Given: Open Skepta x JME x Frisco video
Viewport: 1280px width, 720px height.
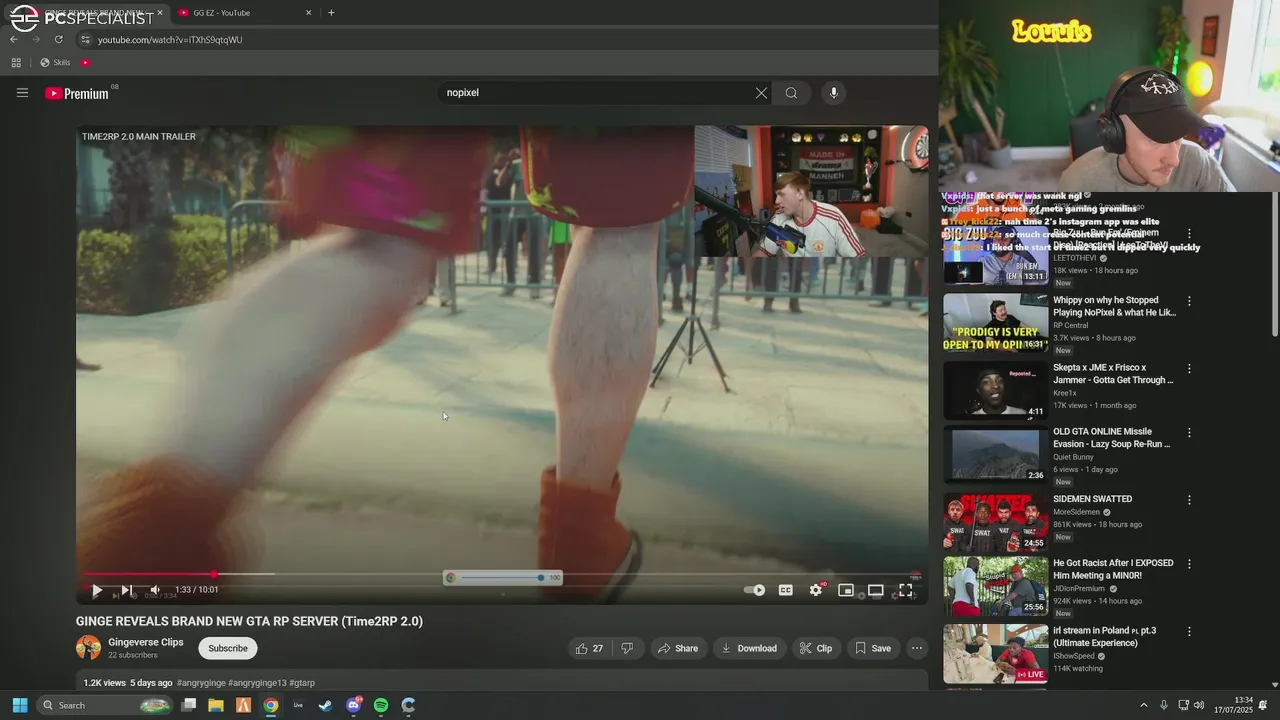Looking at the screenshot, I should pyautogui.click(x=995, y=390).
